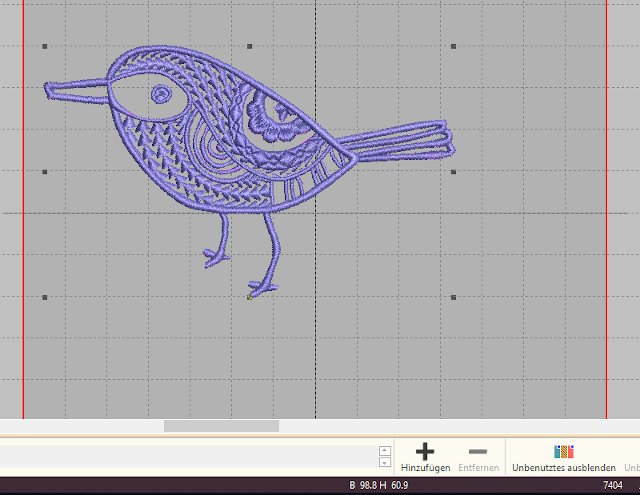Click the Entfernen minus icon

coord(478,451)
